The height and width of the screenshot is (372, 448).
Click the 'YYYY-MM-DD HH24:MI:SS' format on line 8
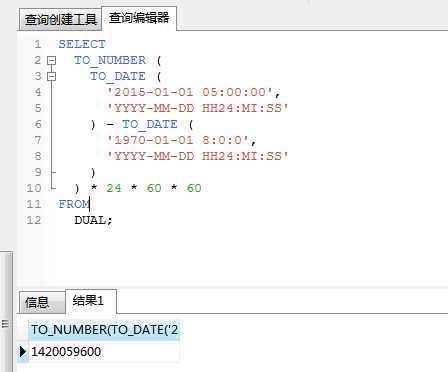(198, 156)
